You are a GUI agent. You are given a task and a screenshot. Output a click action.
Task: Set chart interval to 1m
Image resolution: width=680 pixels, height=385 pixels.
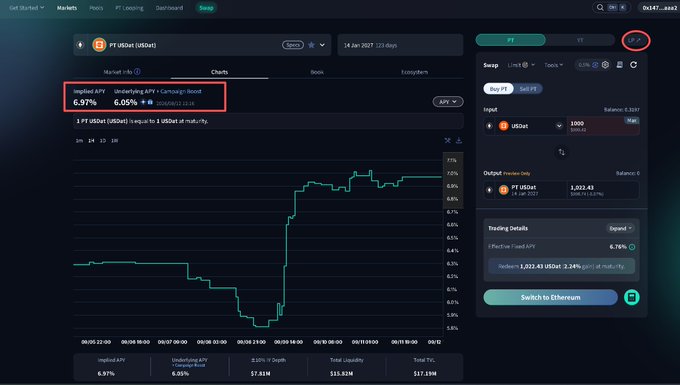click(x=79, y=140)
